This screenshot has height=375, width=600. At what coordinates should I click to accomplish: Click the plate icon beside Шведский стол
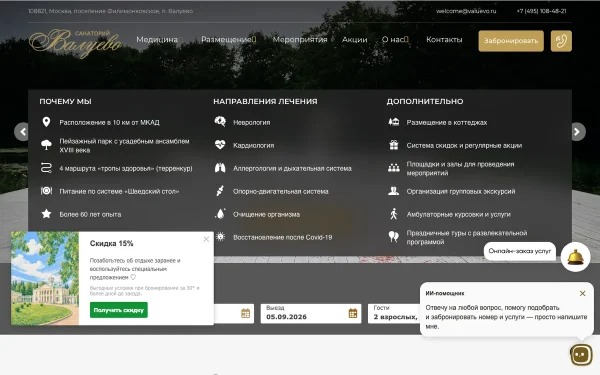[46, 191]
